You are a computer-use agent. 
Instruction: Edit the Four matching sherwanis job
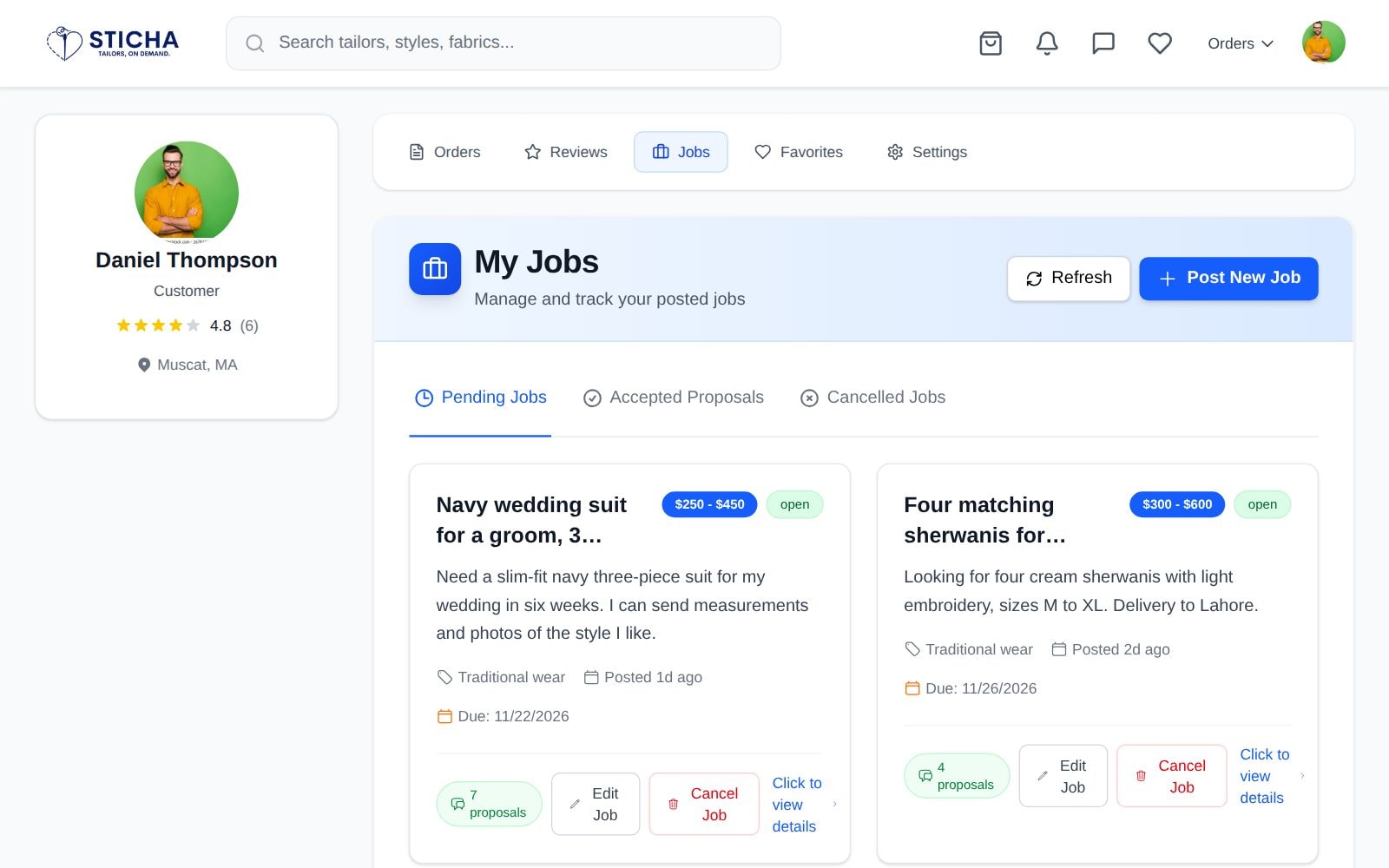[1063, 776]
